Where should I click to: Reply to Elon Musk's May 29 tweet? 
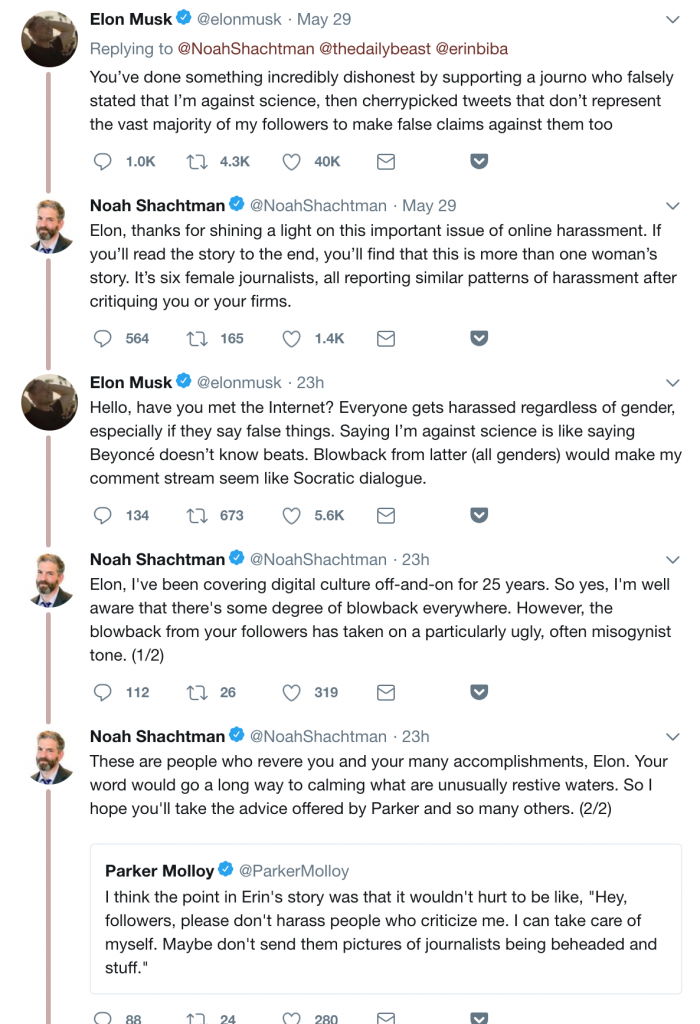pos(103,161)
